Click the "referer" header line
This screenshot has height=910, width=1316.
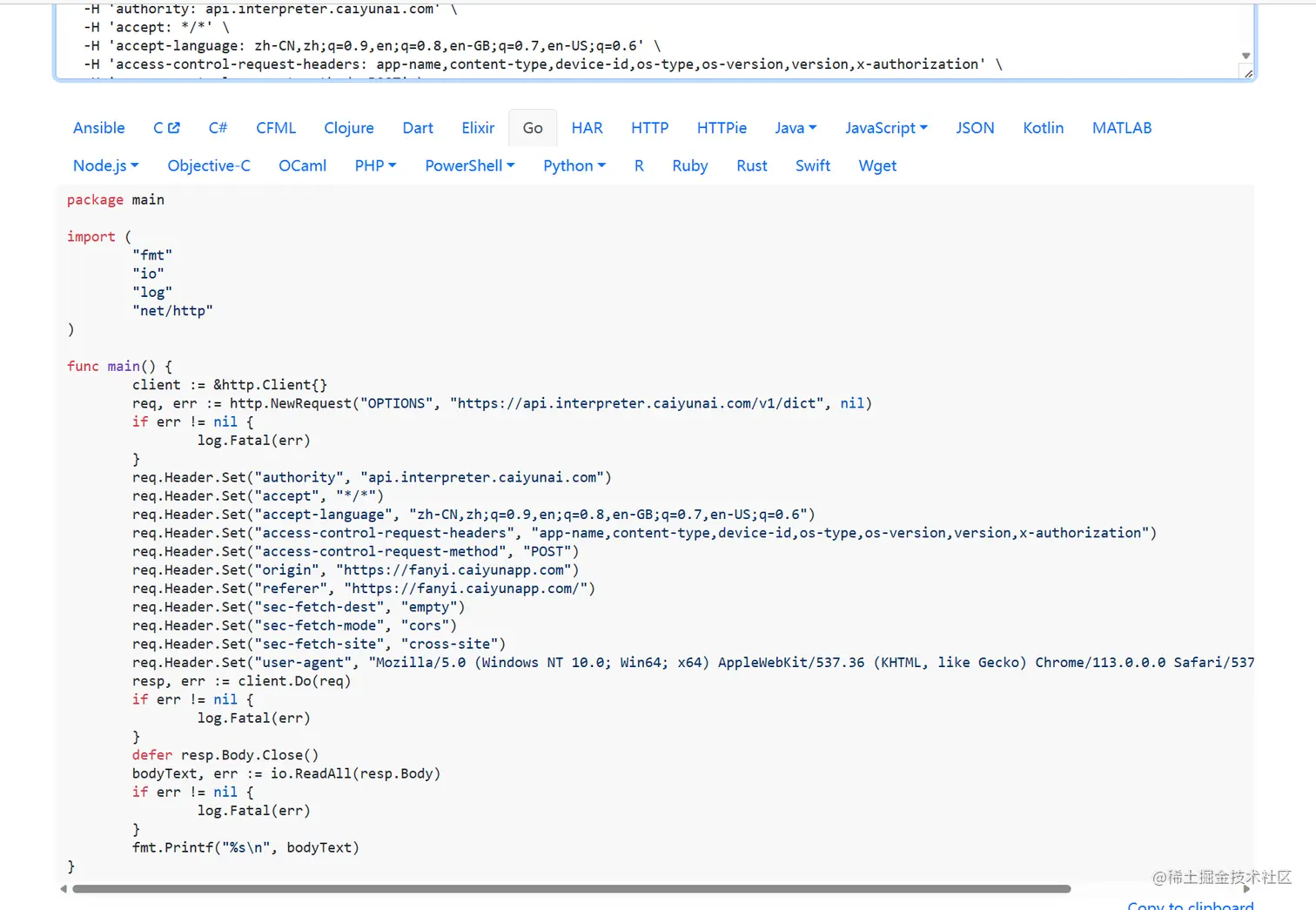[x=364, y=589]
